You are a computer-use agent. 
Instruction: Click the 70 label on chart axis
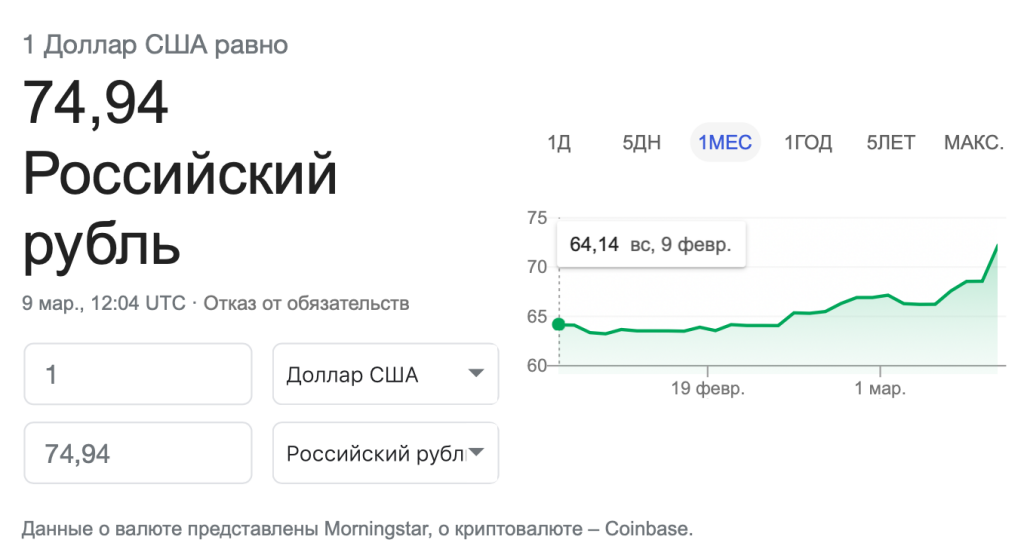(x=537, y=267)
